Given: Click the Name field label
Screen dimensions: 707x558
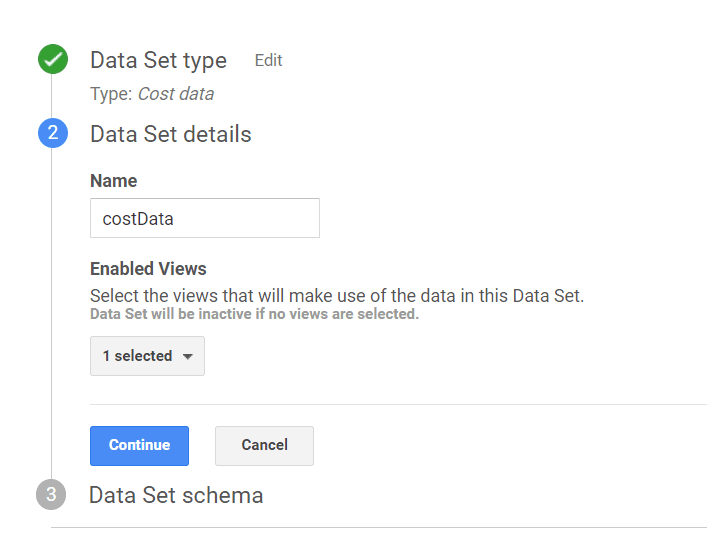Looking at the screenshot, I should [113, 181].
